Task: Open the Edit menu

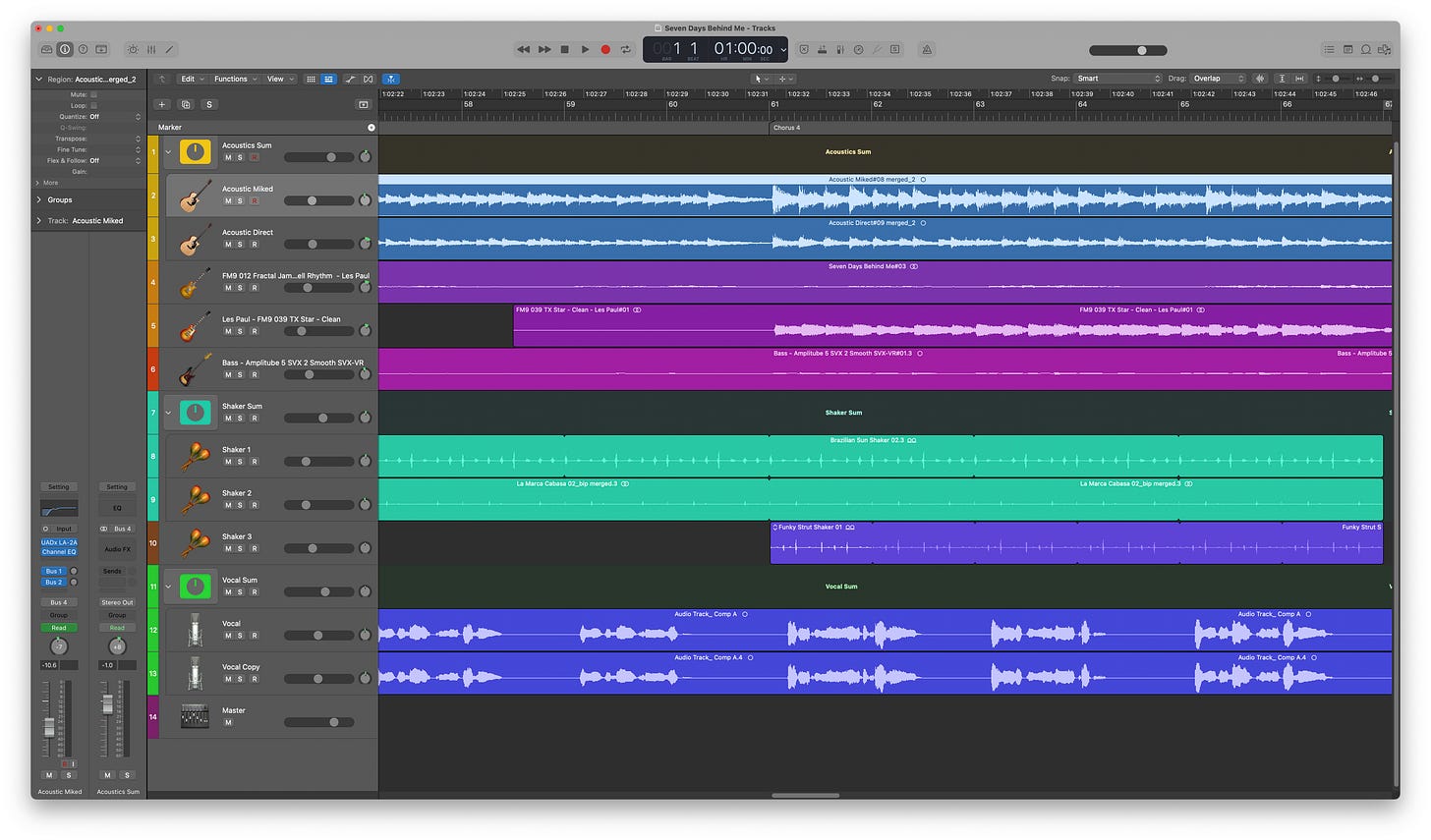Action: click(x=191, y=79)
